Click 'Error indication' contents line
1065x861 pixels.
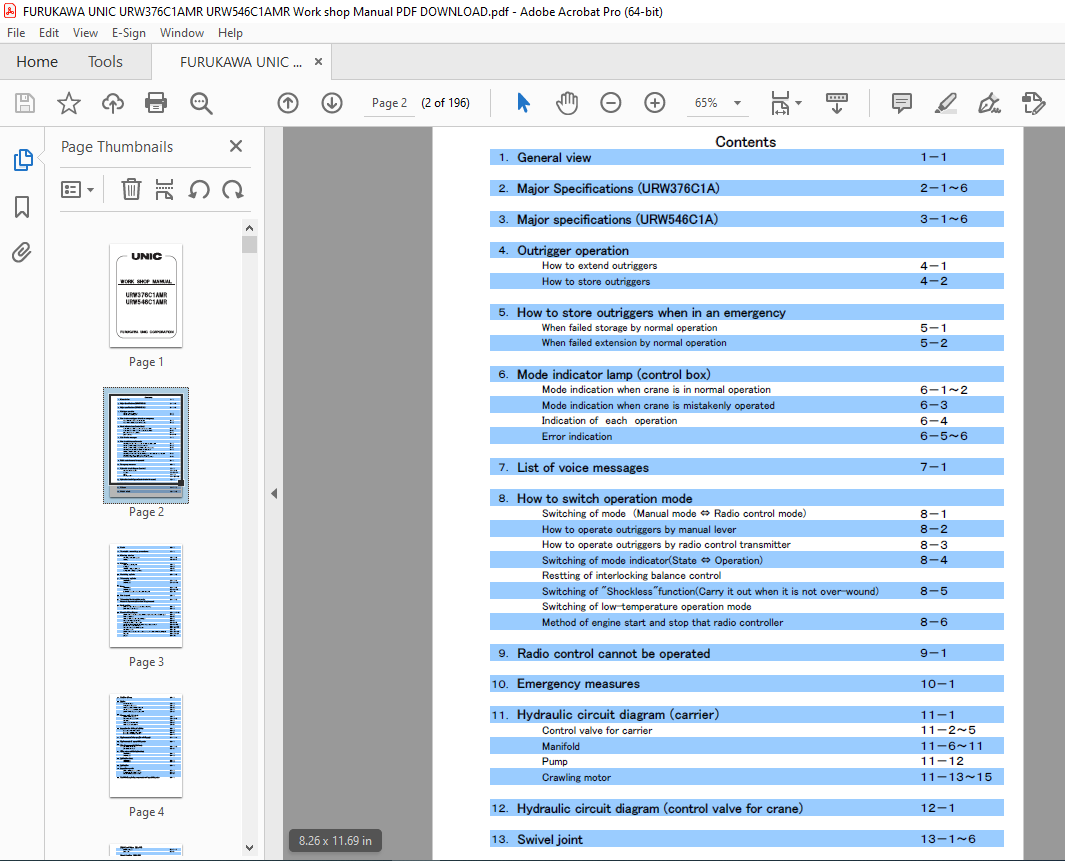tap(746, 437)
